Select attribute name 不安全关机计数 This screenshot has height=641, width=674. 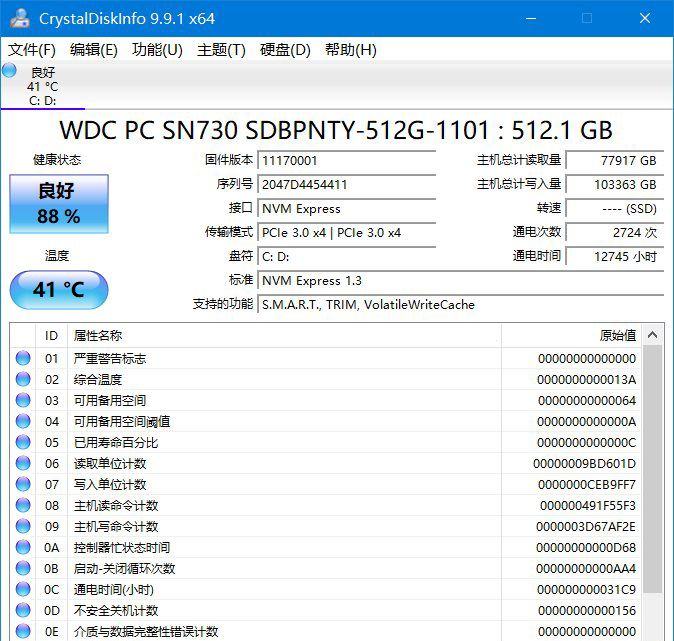click(x=116, y=611)
